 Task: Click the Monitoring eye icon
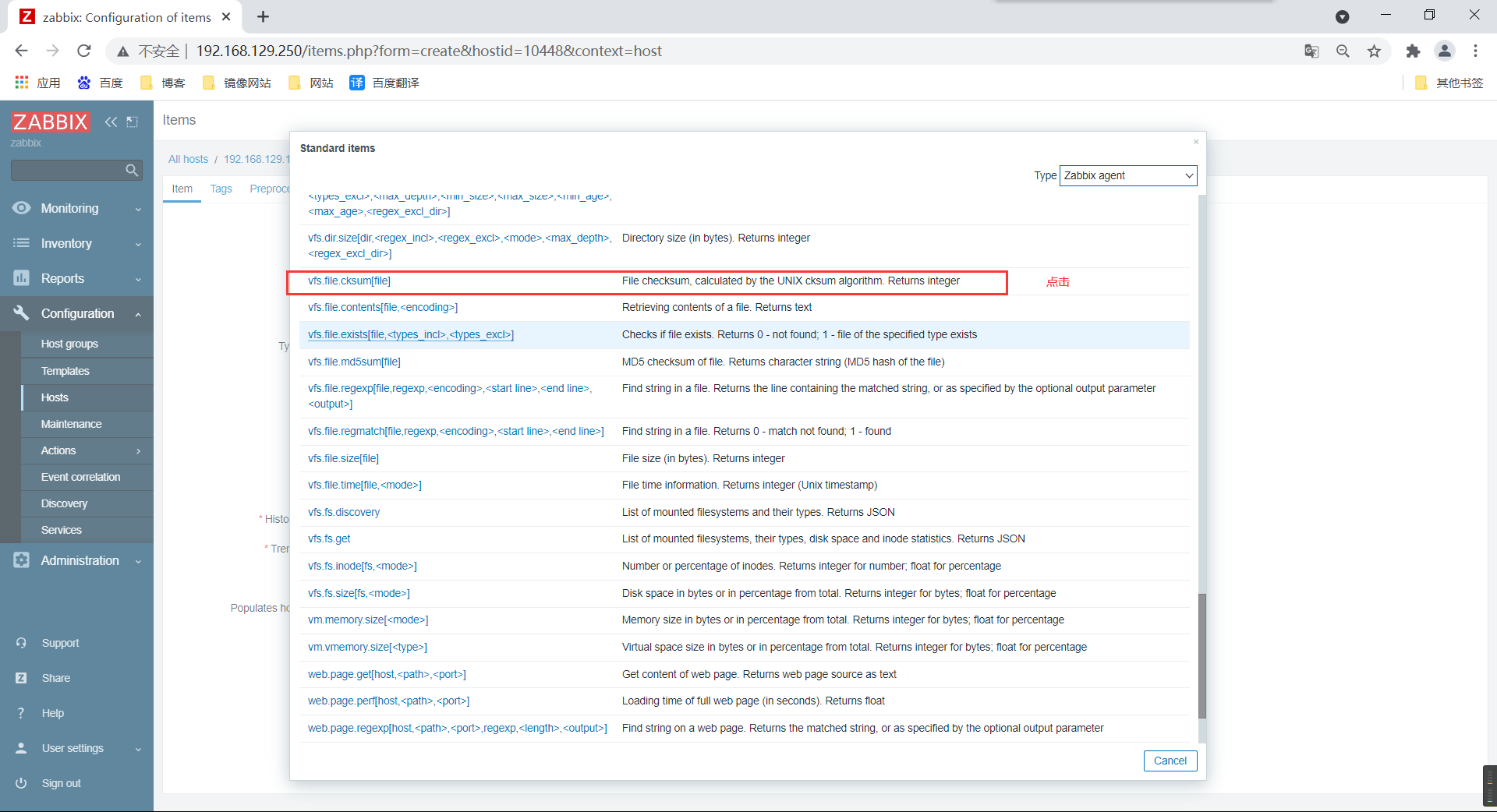point(22,208)
